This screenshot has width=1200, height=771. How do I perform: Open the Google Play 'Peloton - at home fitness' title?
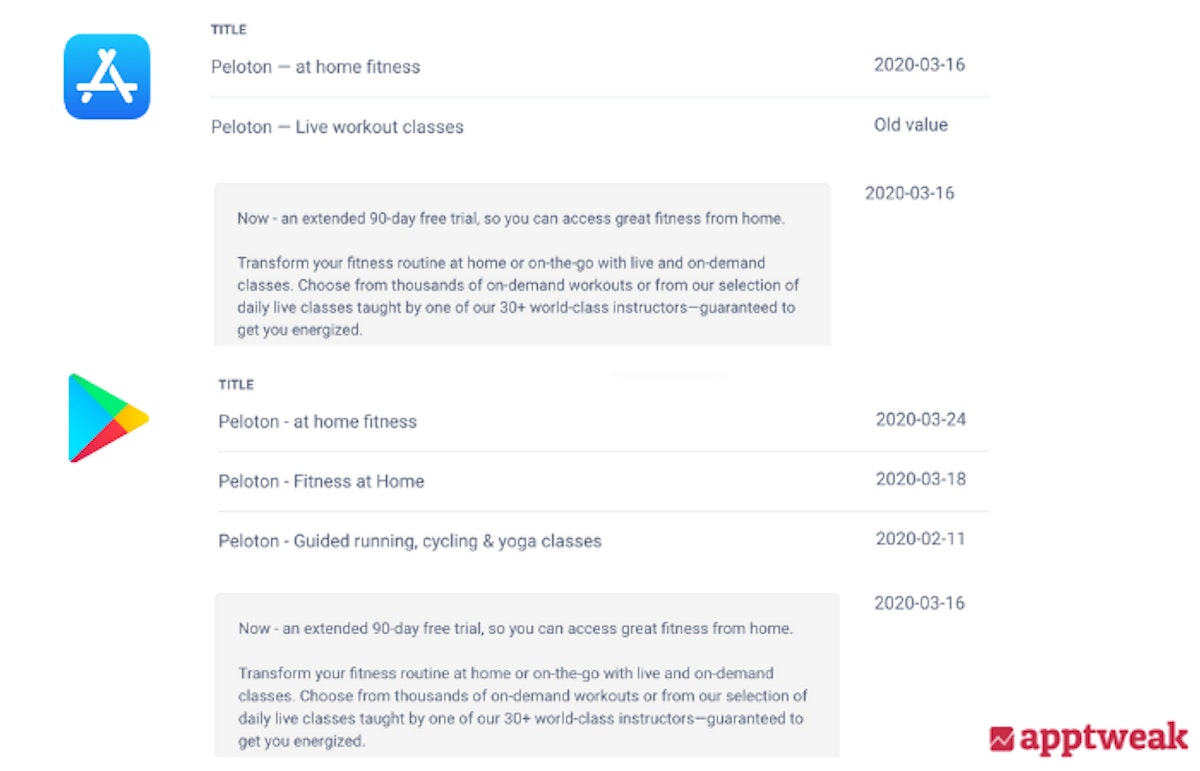317,422
